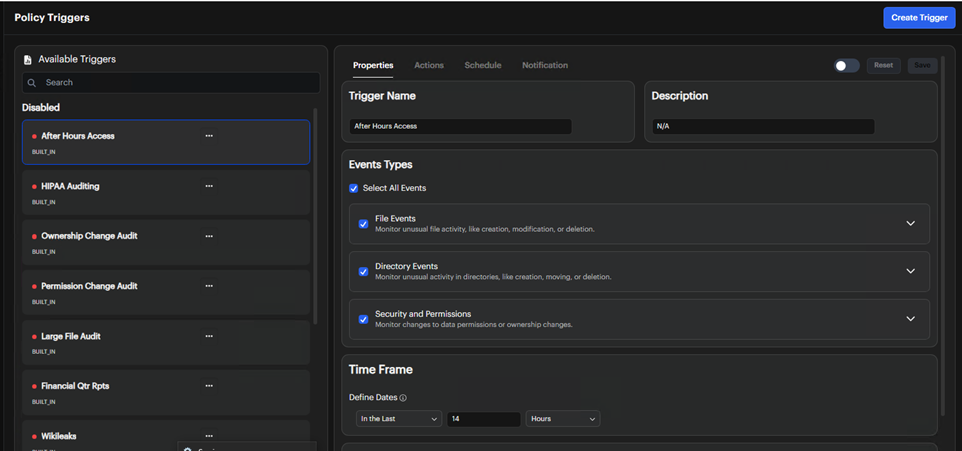The image size is (962, 451).
Task: Click the Create Trigger button
Action: pos(919,18)
